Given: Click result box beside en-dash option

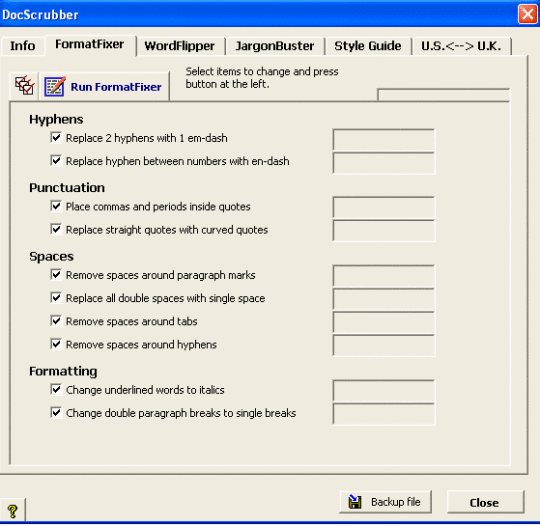Looking at the screenshot, I should tap(384, 163).
